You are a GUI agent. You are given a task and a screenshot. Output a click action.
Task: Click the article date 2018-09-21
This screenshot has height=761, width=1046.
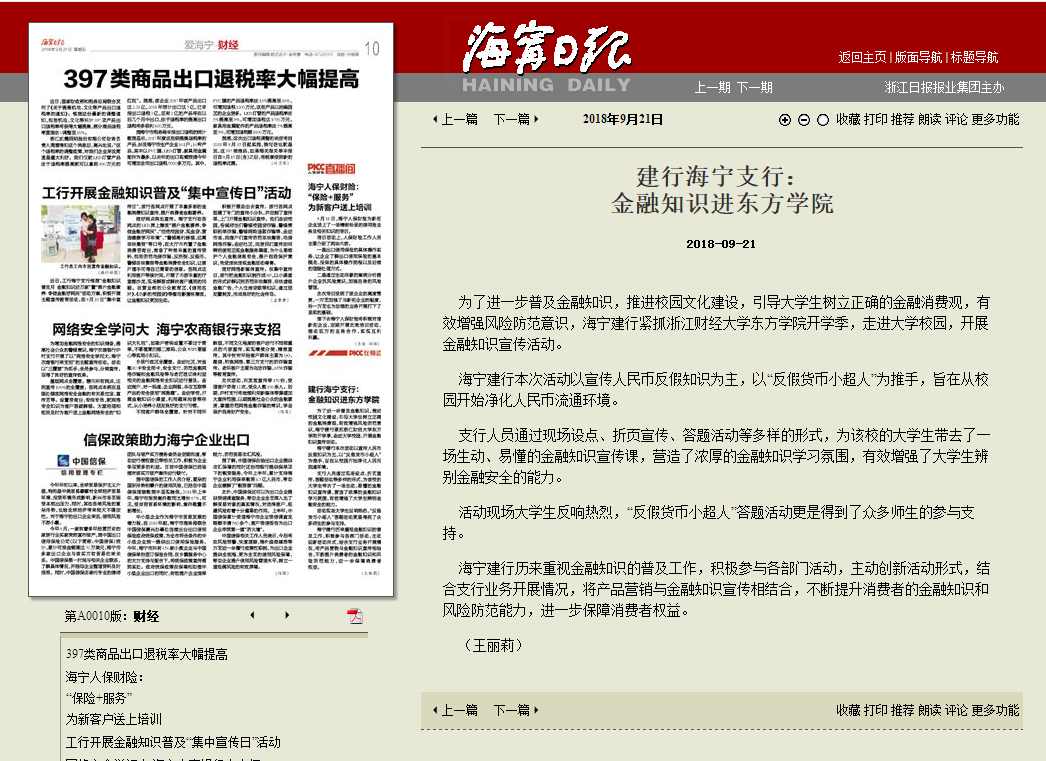tap(721, 244)
